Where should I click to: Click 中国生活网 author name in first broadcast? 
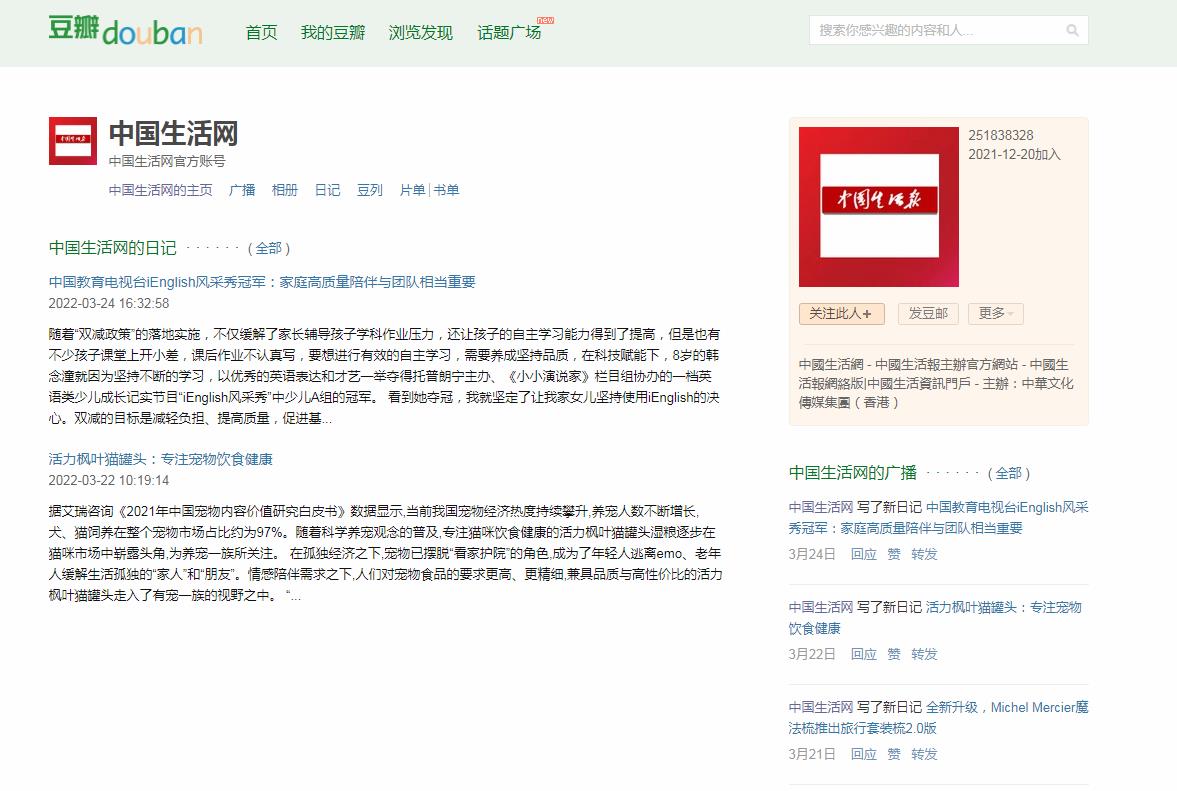coord(821,507)
